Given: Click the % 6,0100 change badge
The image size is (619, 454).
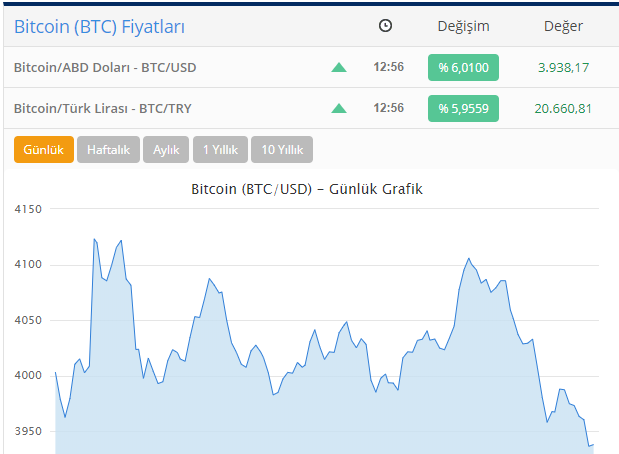Looking at the screenshot, I should tap(463, 68).
